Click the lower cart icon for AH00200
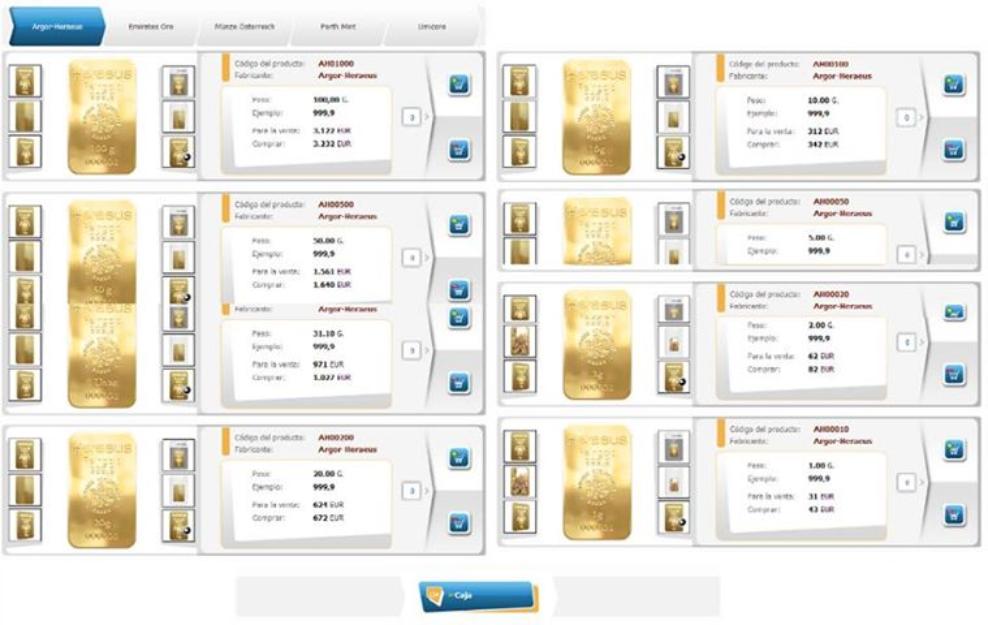 [x=459, y=523]
